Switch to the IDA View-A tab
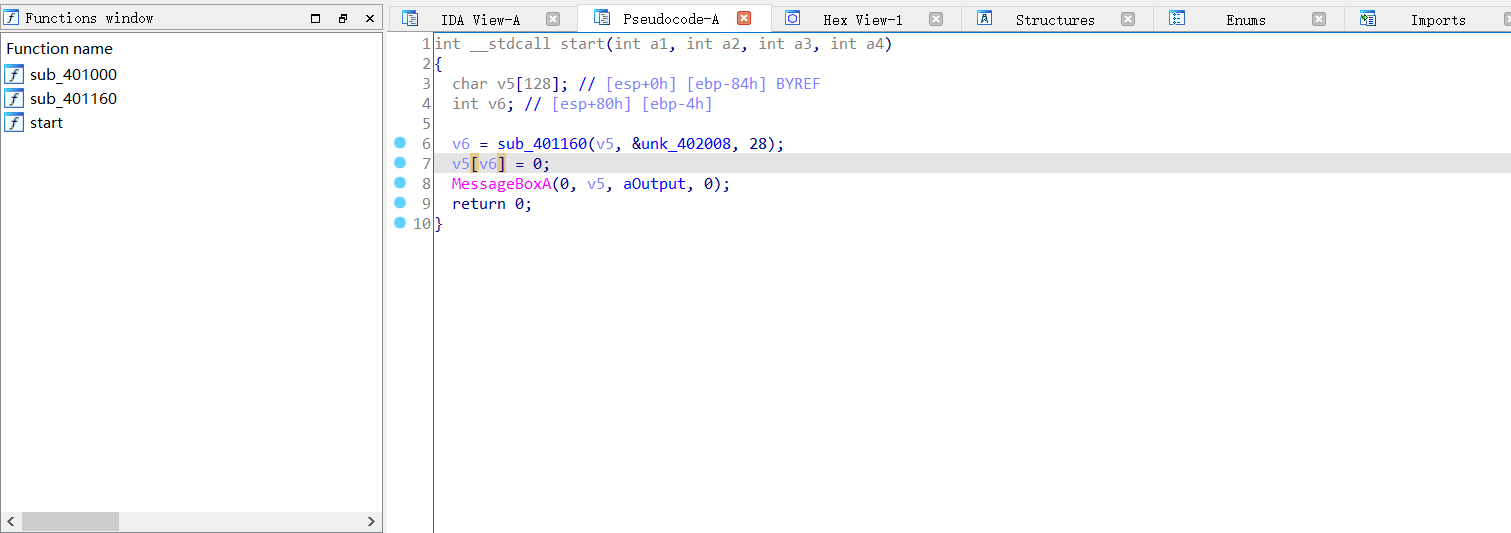Viewport: 1511px width, 533px height. (480, 20)
